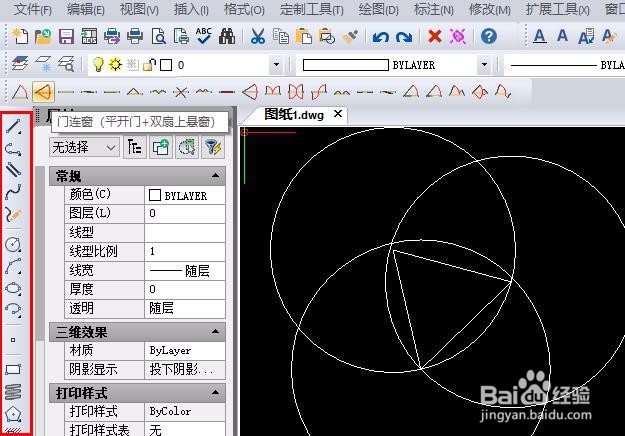Click the layer 0 color square
625x436 pixels.
pyautogui.click(x=166, y=65)
